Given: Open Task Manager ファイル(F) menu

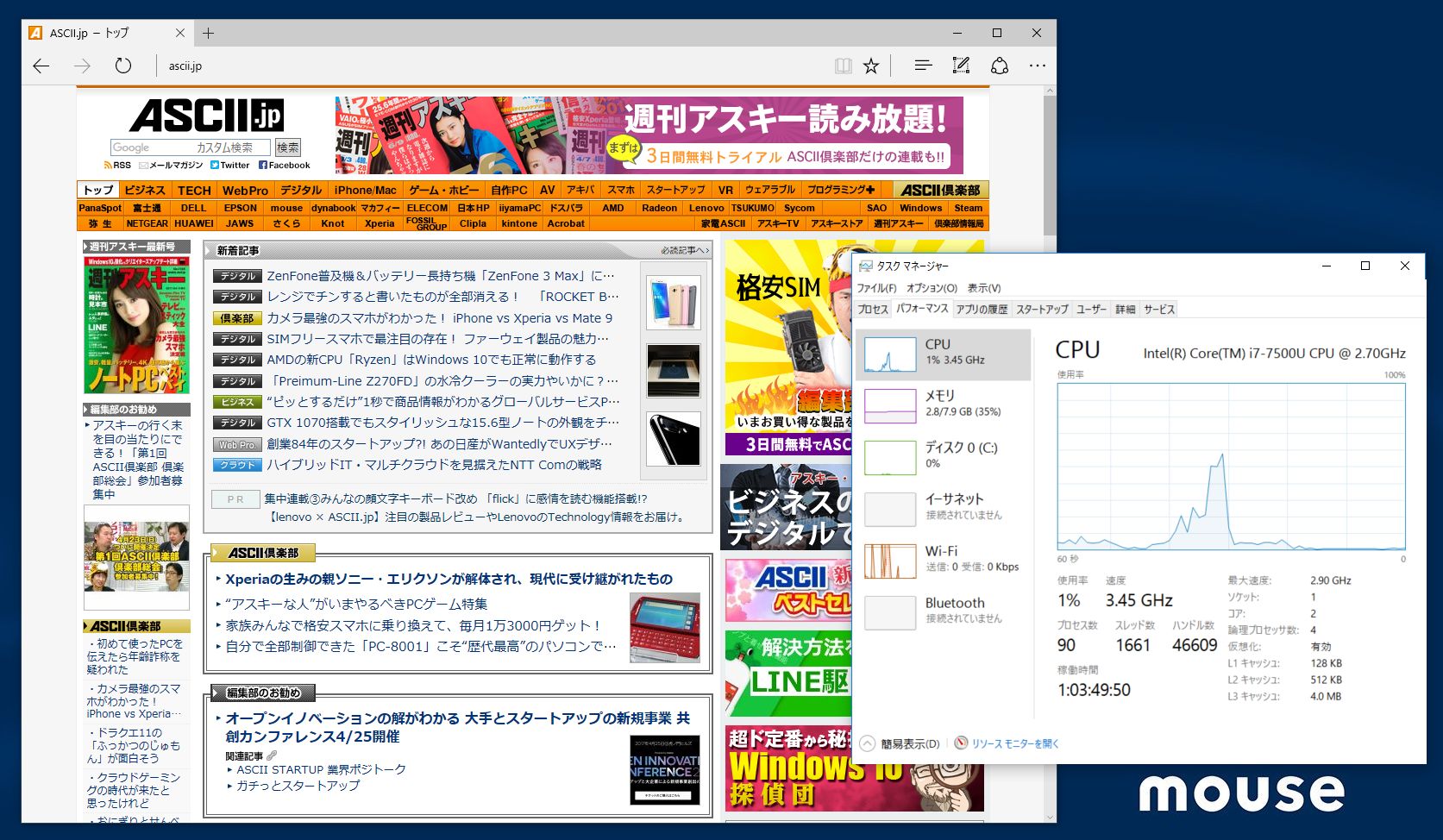Looking at the screenshot, I should pyautogui.click(x=876, y=288).
